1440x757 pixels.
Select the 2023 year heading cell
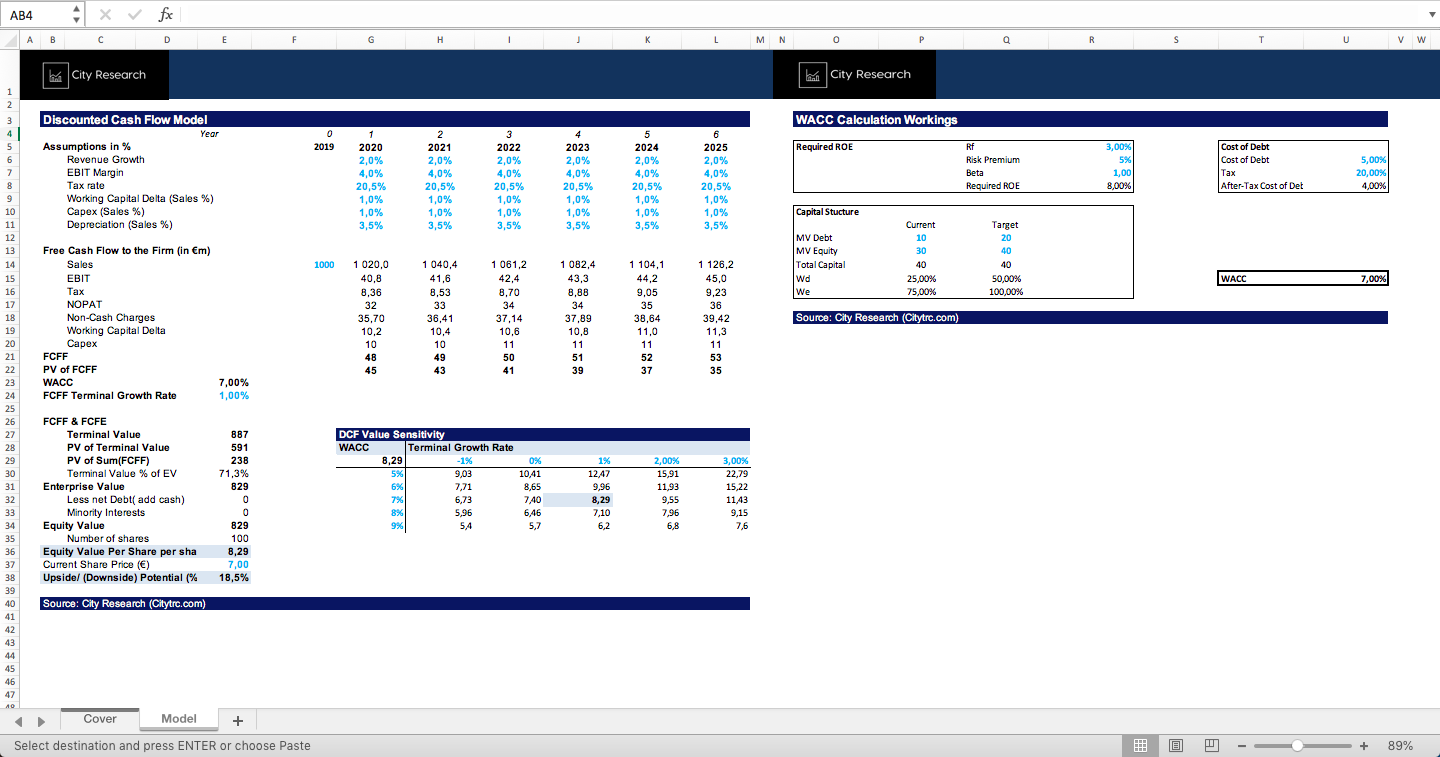pos(578,147)
